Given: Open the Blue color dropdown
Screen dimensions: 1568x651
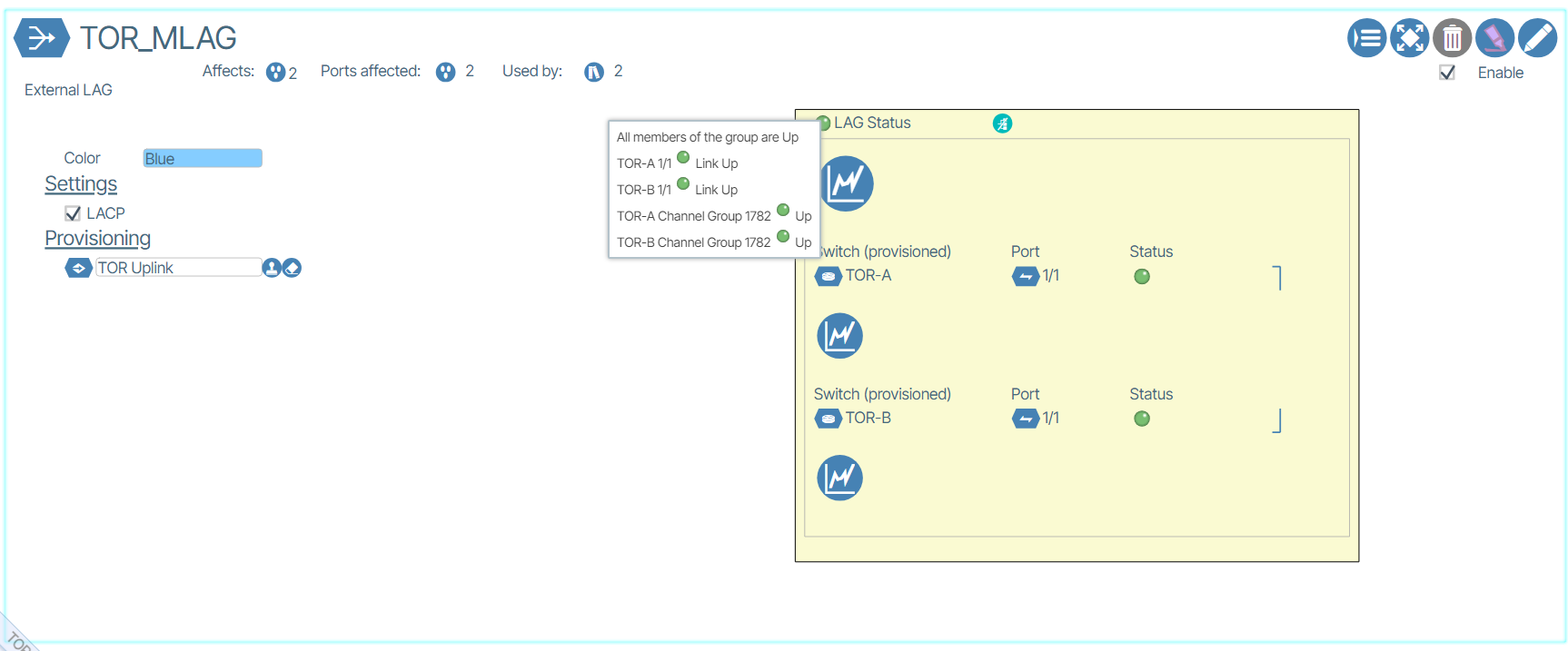Looking at the screenshot, I should [203, 158].
